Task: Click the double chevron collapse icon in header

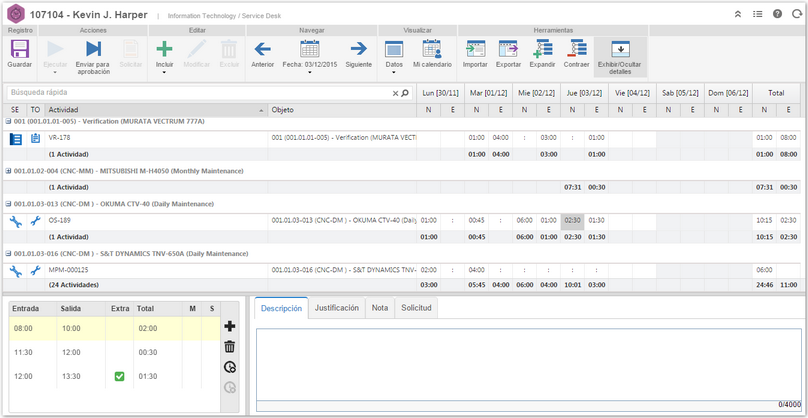Action: click(x=738, y=14)
